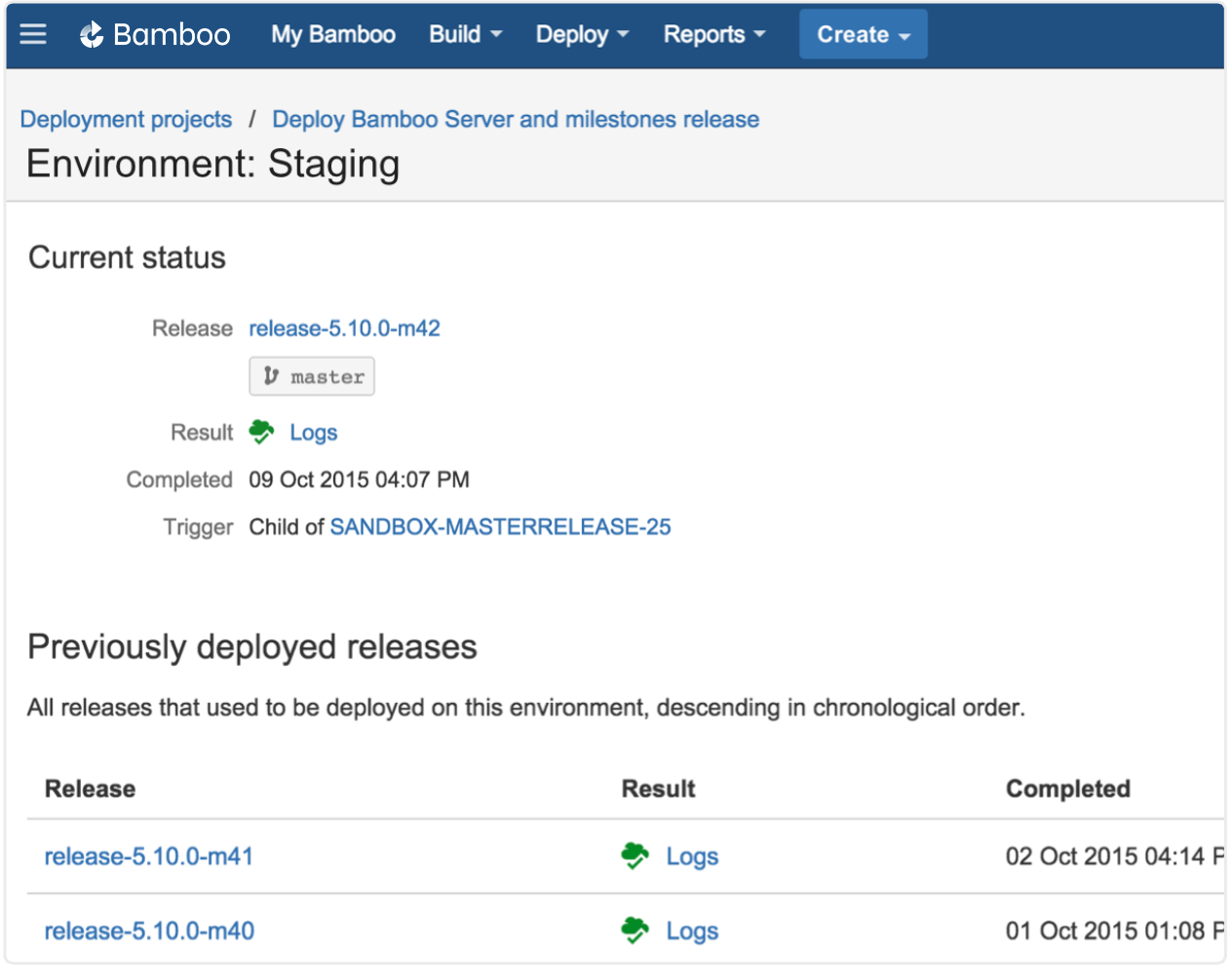The height and width of the screenshot is (969, 1232).
Task: Open the hamburger sidebar menu
Action: coord(33,34)
